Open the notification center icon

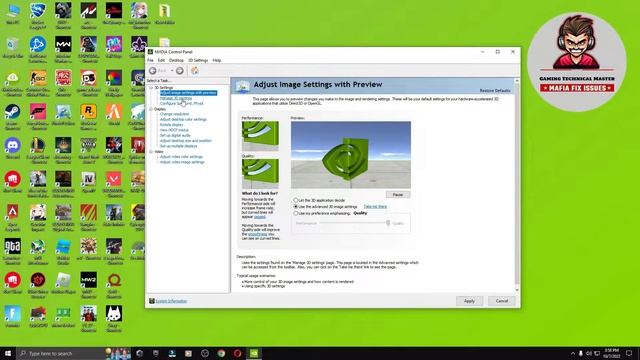[629, 353]
